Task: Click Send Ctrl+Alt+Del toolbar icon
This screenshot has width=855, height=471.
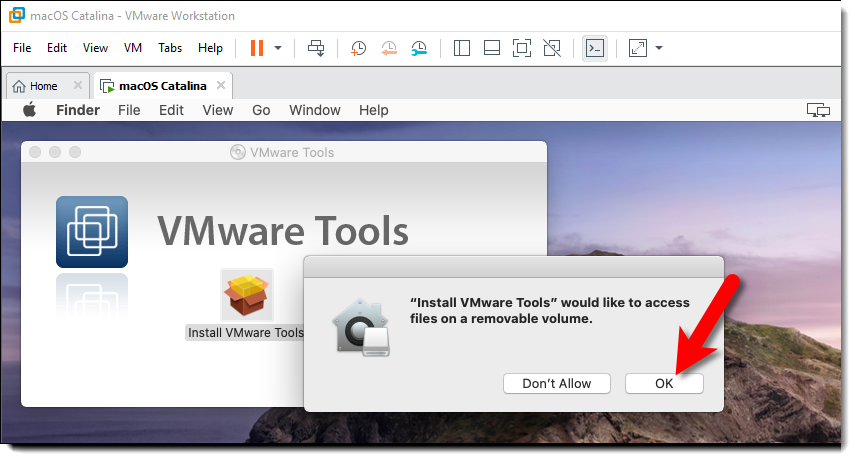Action: coord(316,48)
